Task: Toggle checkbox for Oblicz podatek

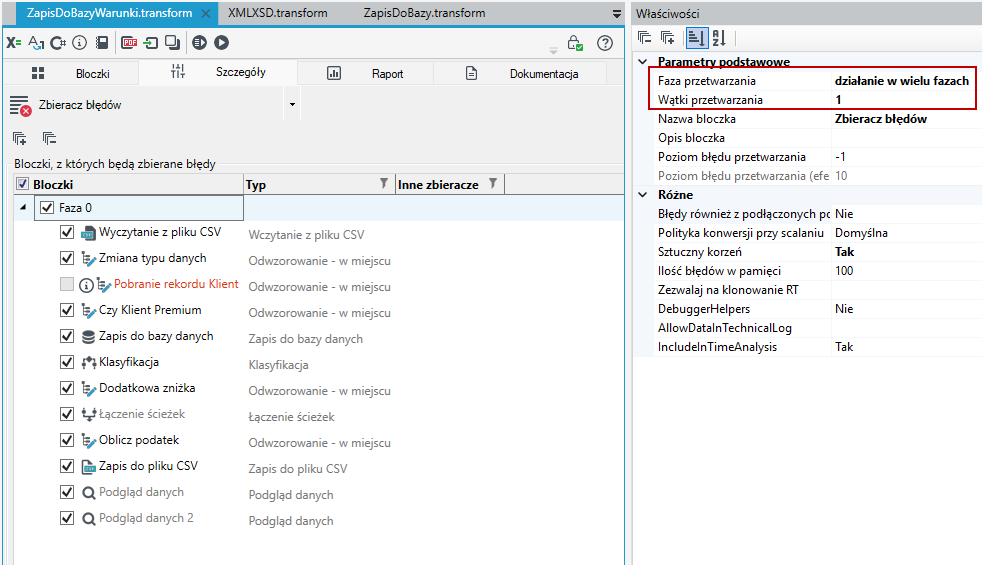Action: click(67, 440)
